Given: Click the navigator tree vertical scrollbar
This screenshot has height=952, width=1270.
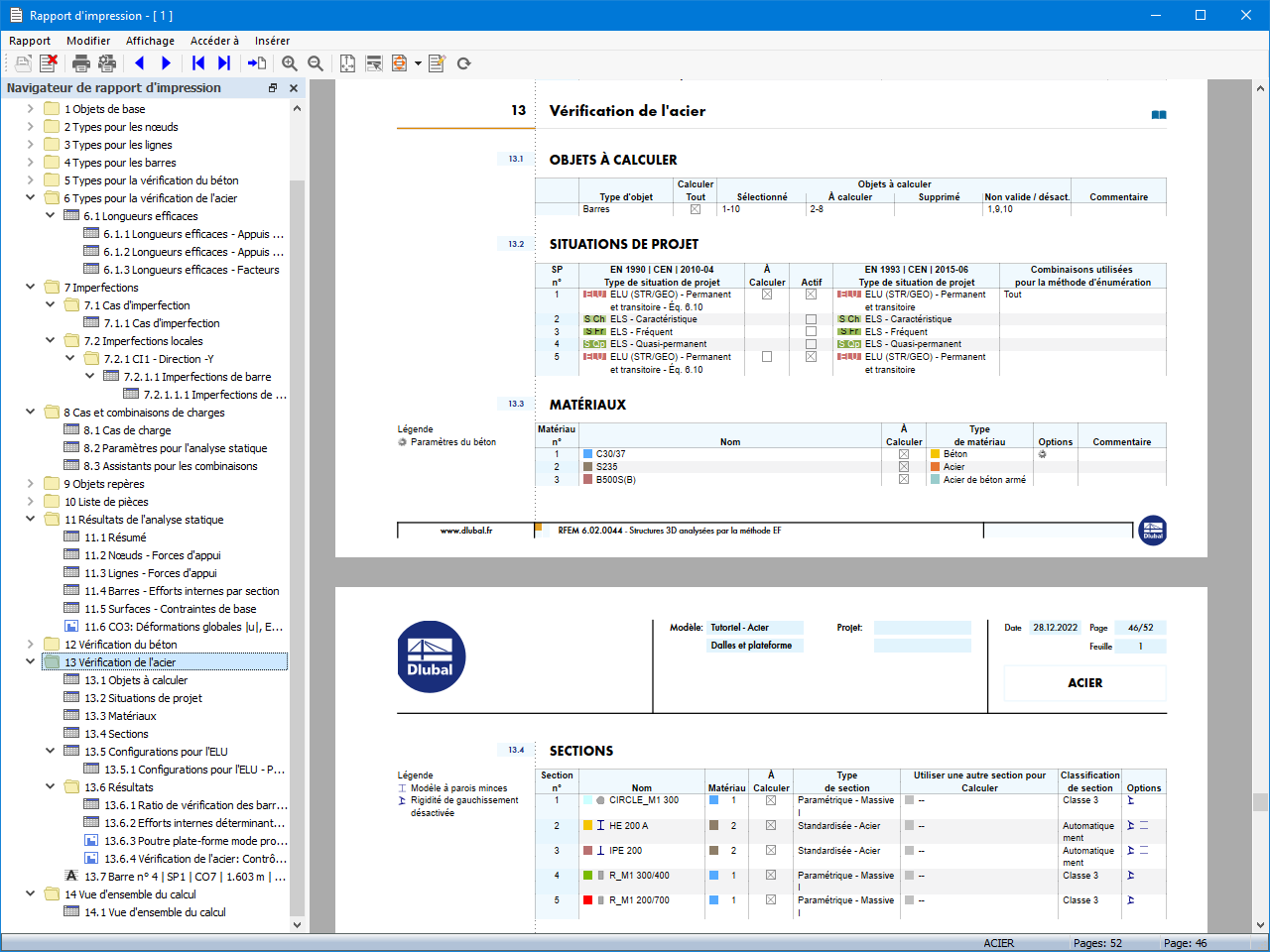Looking at the screenshot, I should [297, 549].
